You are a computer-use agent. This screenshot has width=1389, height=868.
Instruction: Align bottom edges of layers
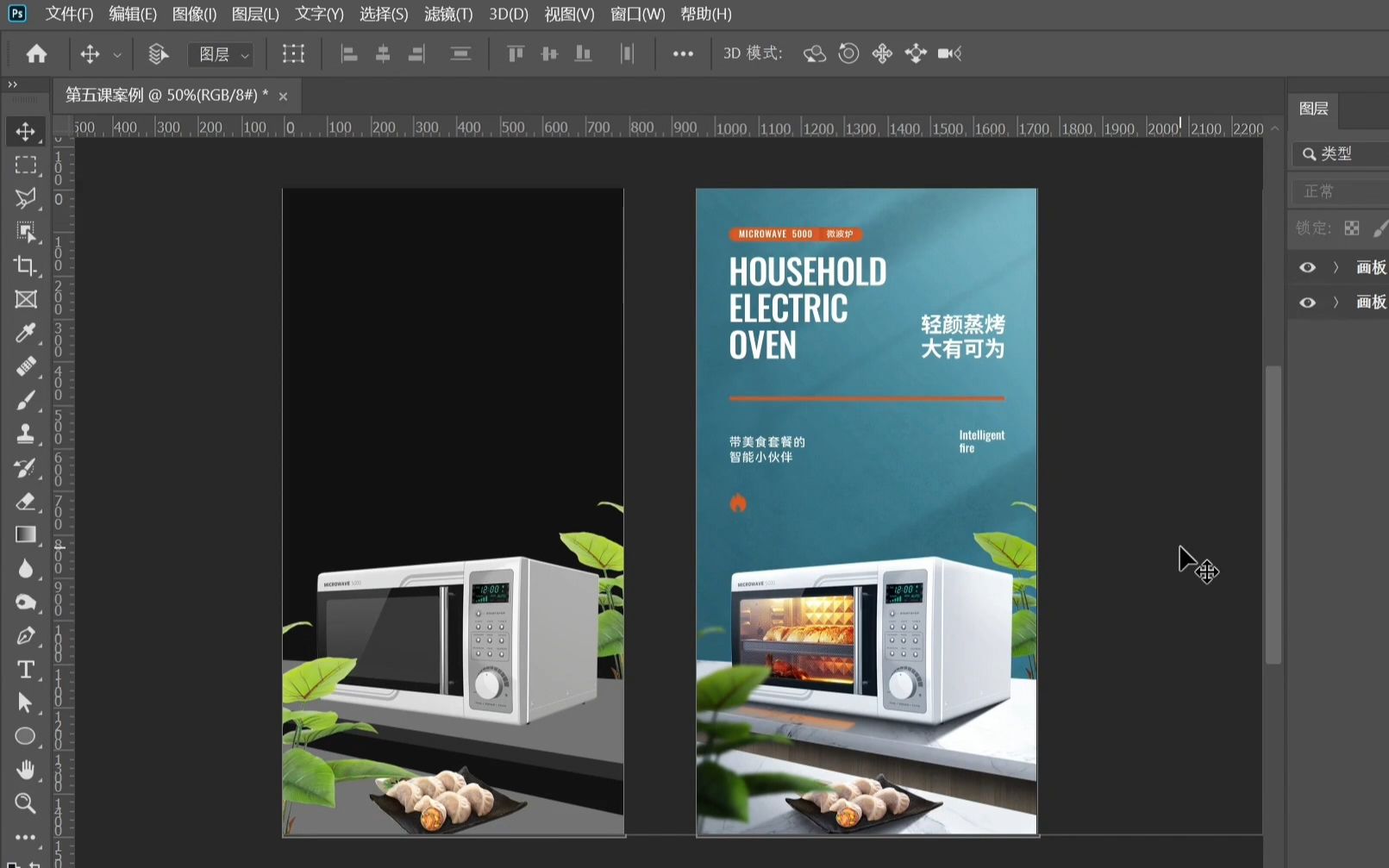[x=584, y=53]
